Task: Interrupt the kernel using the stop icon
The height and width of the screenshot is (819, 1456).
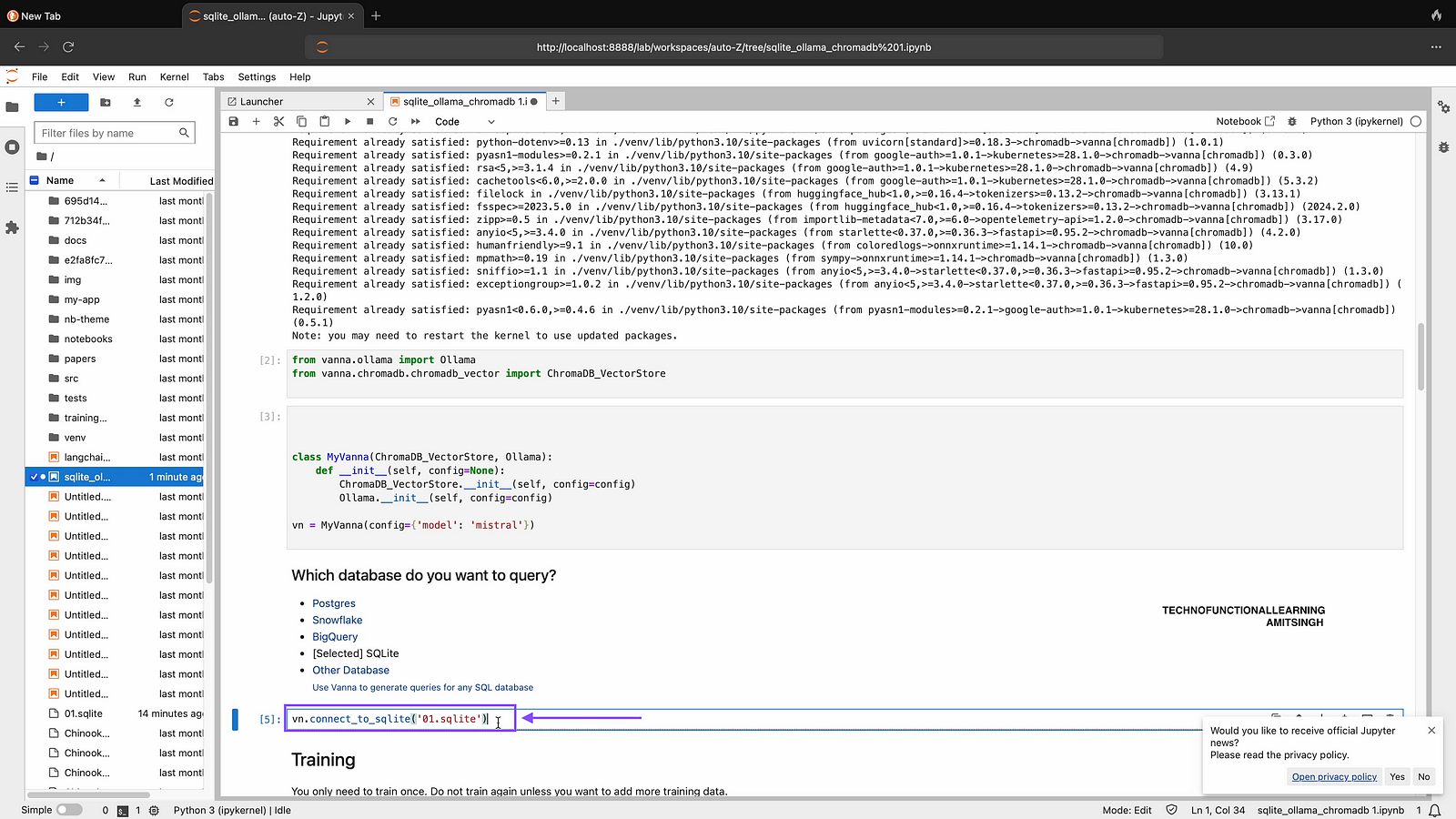Action: pyautogui.click(x=369, y=121)
